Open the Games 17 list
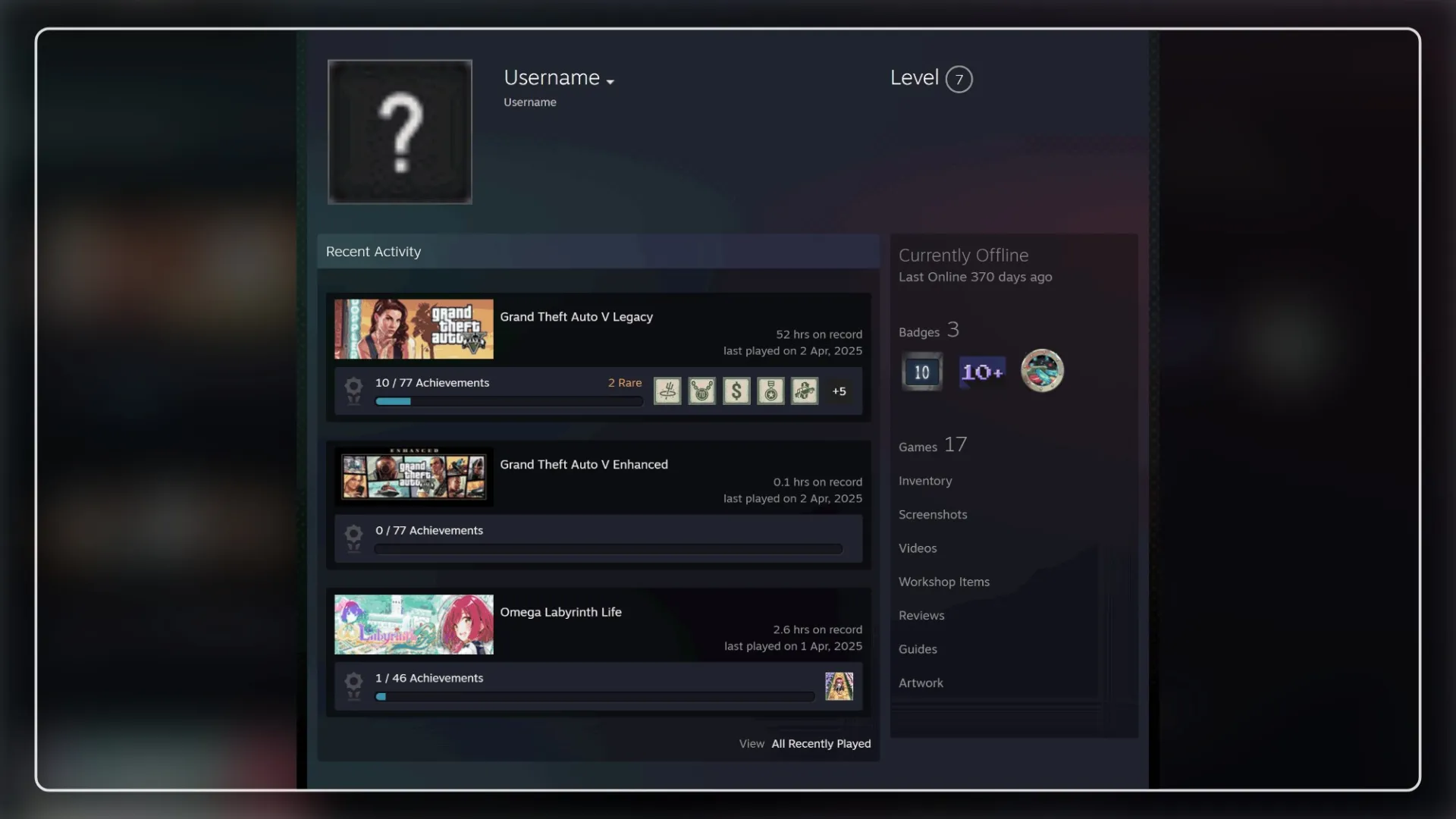 click(x=933, y=445)
